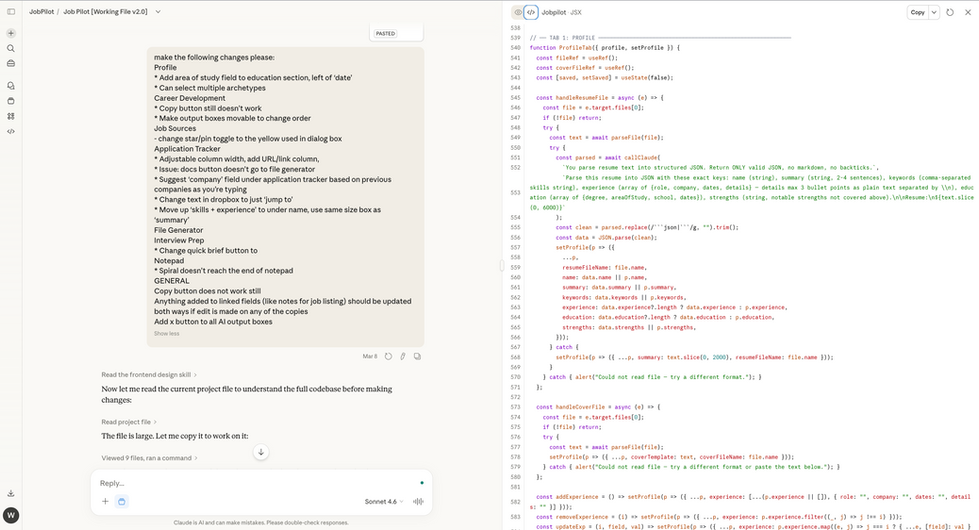
Task: Open the briefcase icon in sidebar
Action: click(x=11, y=63)
